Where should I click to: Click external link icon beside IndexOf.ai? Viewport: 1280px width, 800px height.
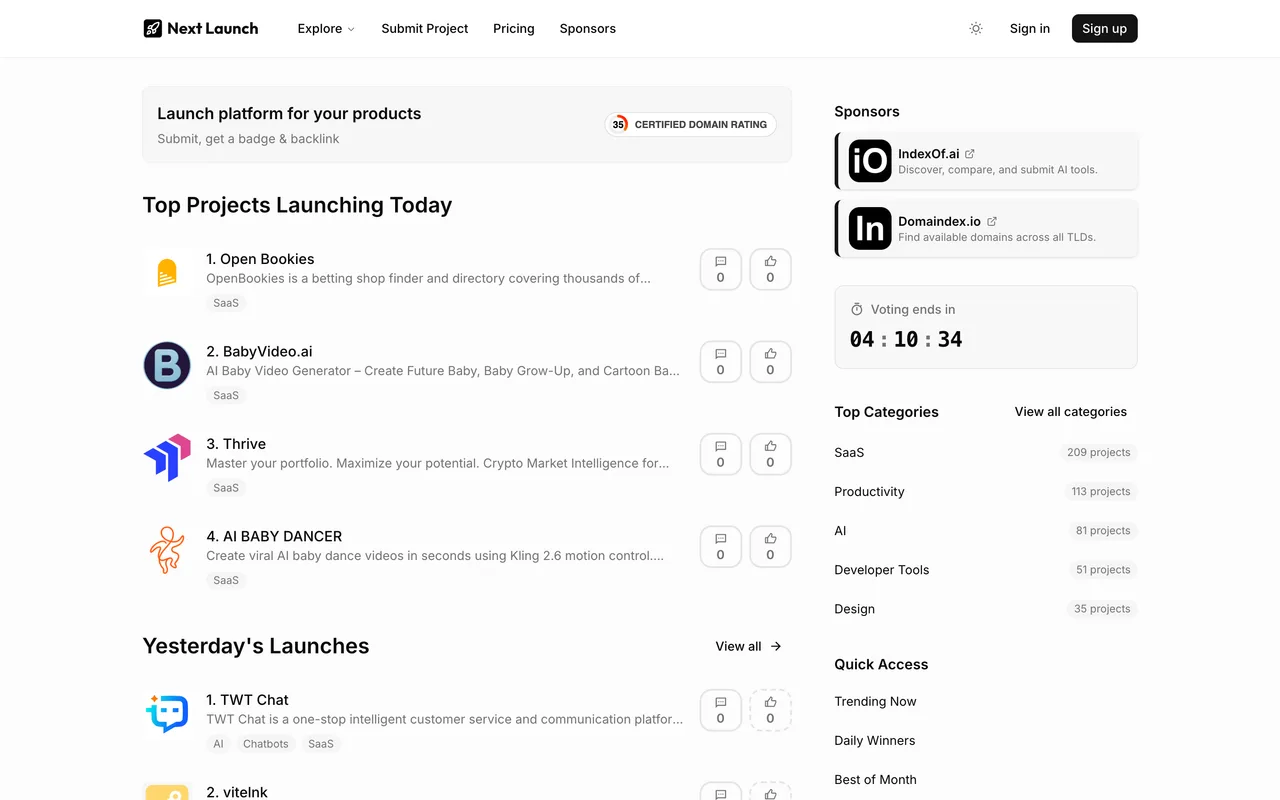tap(970, 154)
